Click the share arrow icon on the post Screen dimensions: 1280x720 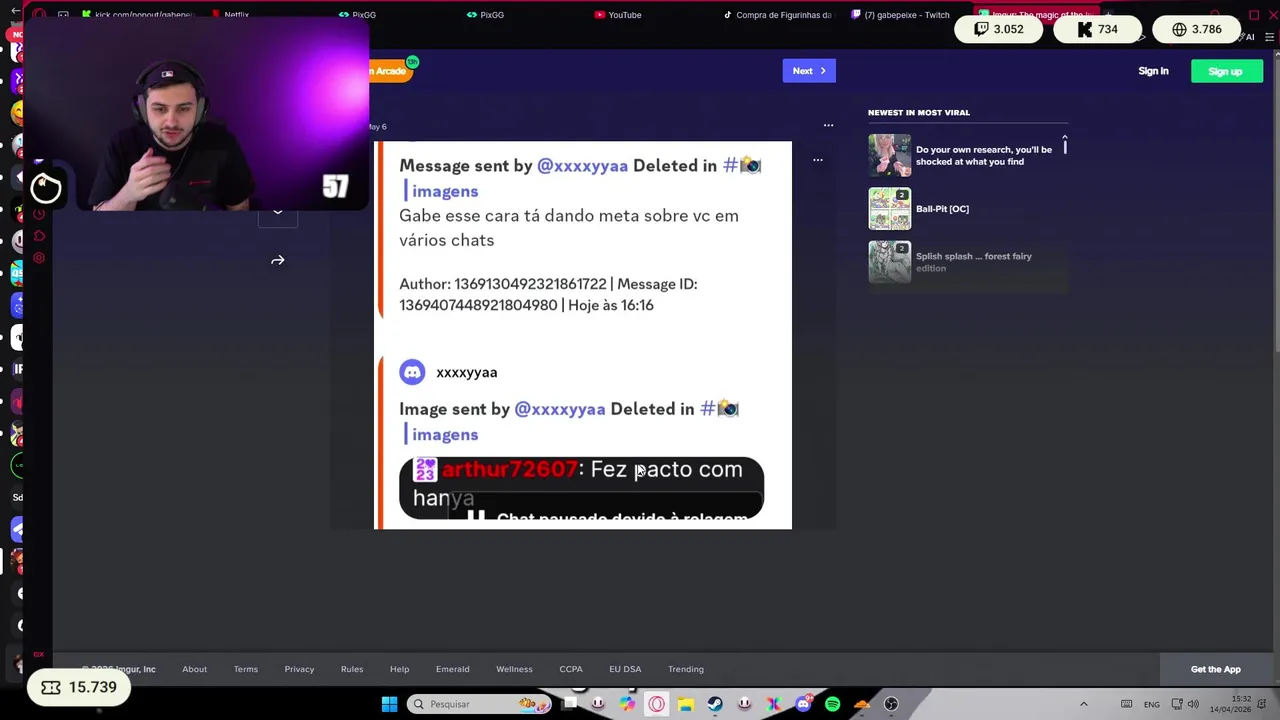pyautogui.click(x=278, y=260)
